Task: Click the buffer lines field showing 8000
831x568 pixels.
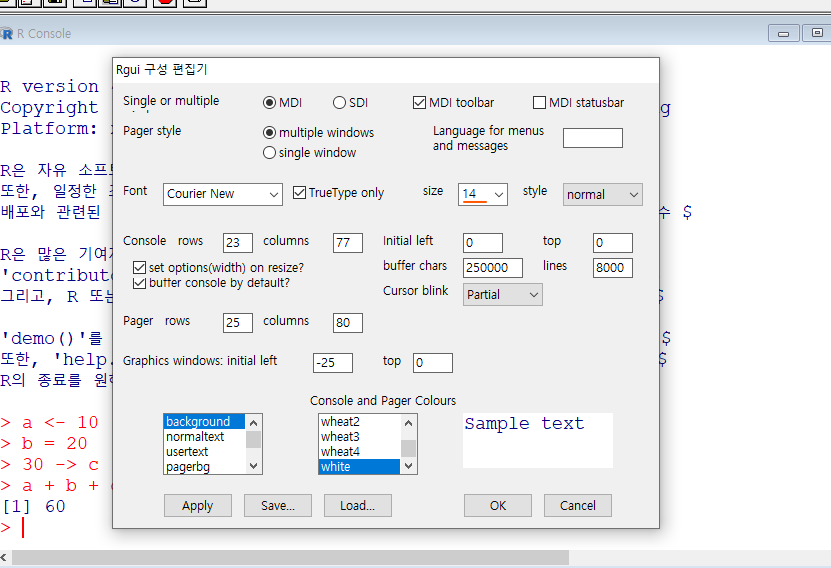Action: (613, 268)
